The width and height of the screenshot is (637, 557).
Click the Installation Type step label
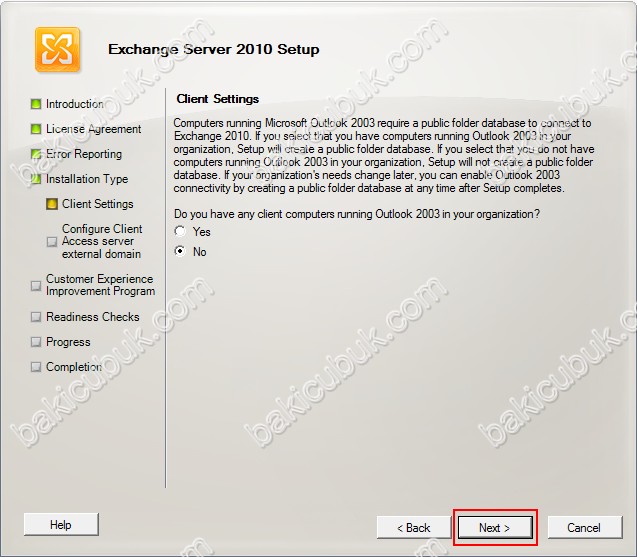(87, 179)
